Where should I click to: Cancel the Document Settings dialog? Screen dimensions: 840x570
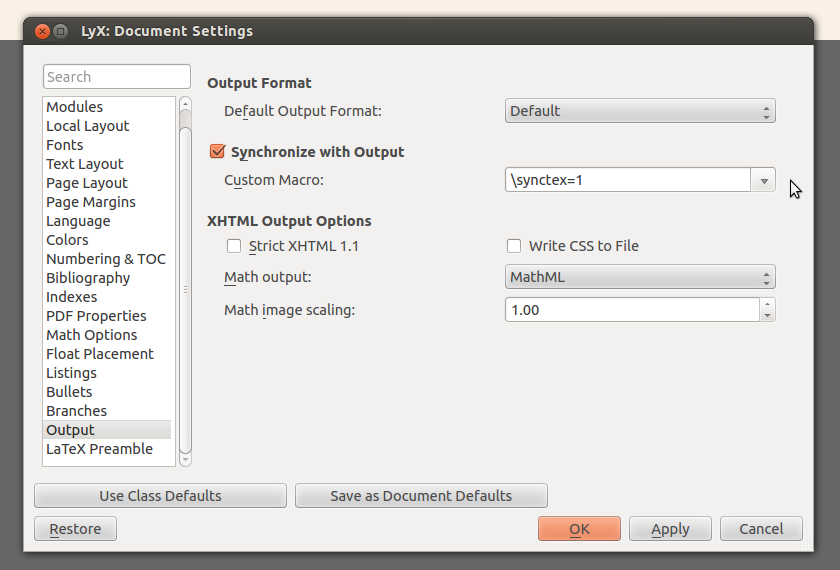761,529
